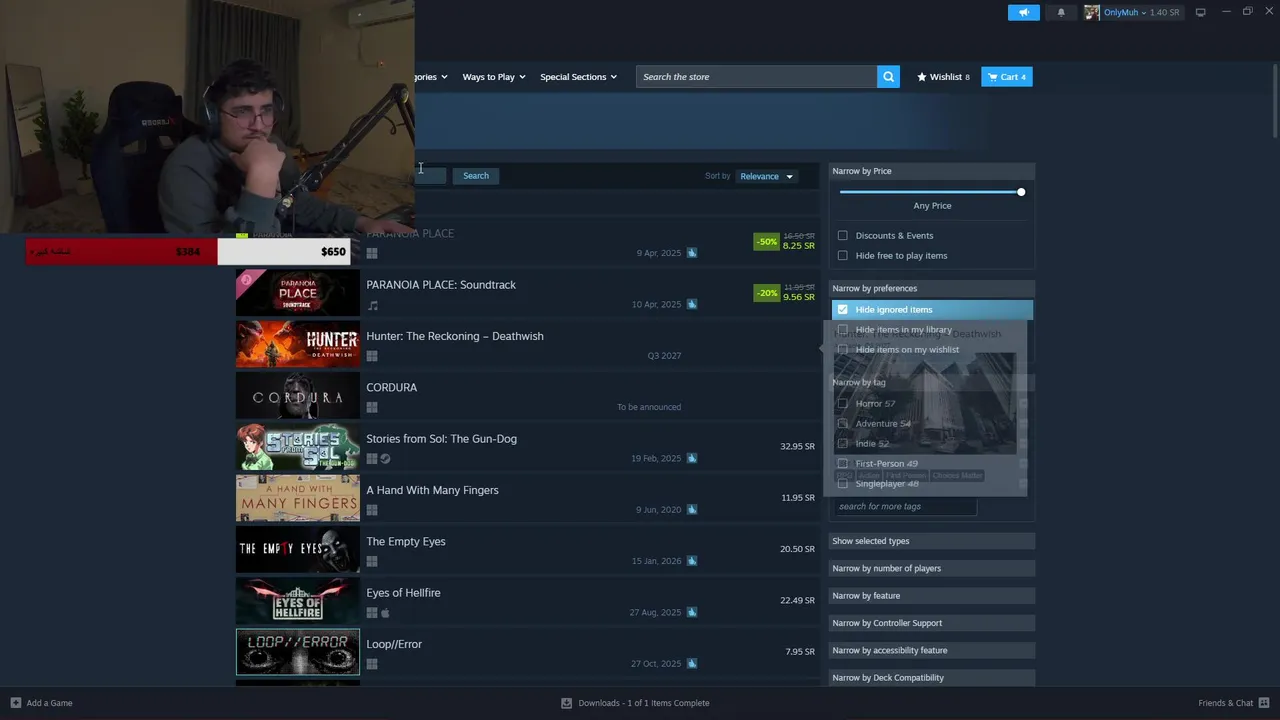The image size is (1280, 720).
Task: Click the Wishlist star icon
Action: [922, 77]
